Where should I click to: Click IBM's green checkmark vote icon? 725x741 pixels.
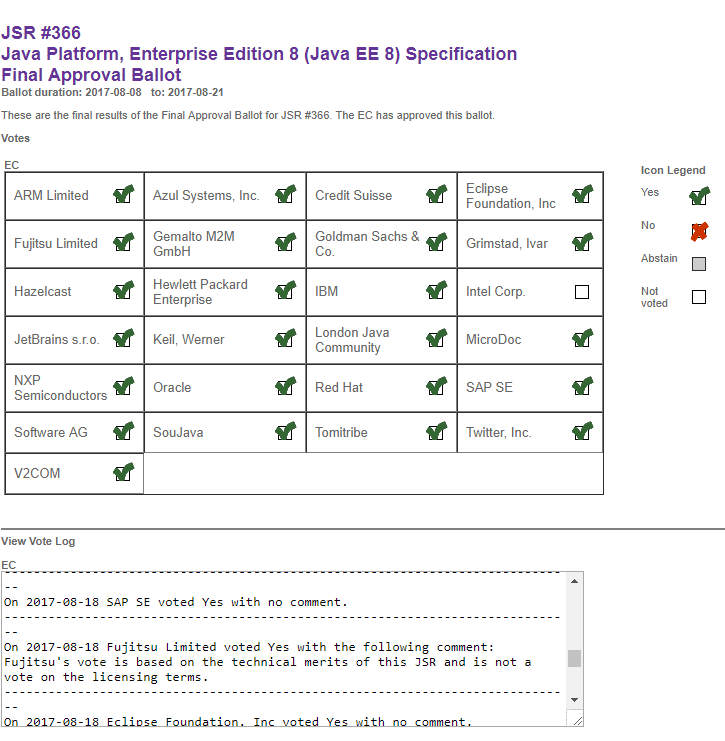pos(437,290)
